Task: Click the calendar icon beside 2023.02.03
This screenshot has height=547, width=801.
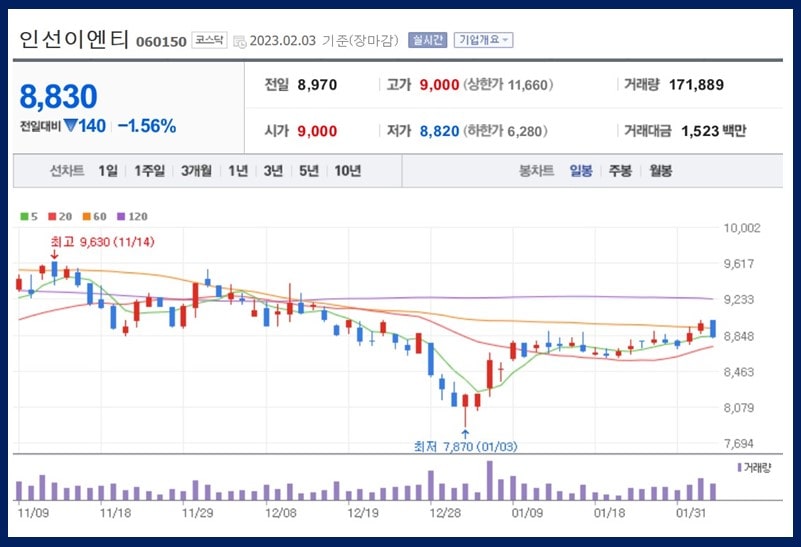Action: [239, 41]
